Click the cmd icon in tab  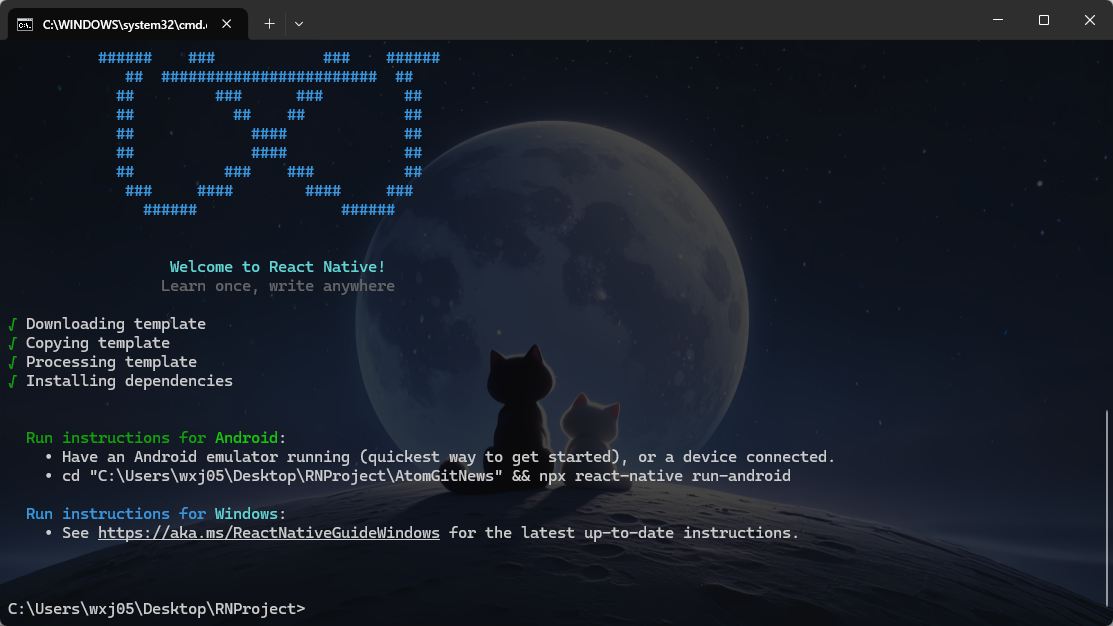(x=25, y=25)
